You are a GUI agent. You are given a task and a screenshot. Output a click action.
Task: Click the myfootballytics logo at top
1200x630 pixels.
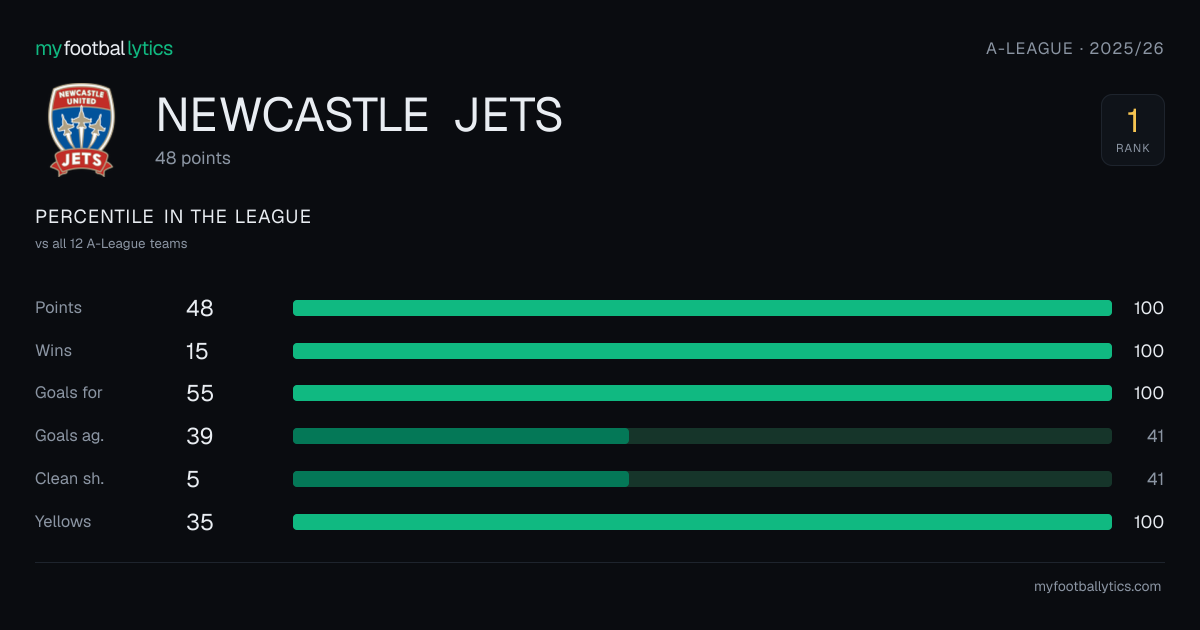tap(104, 48)
